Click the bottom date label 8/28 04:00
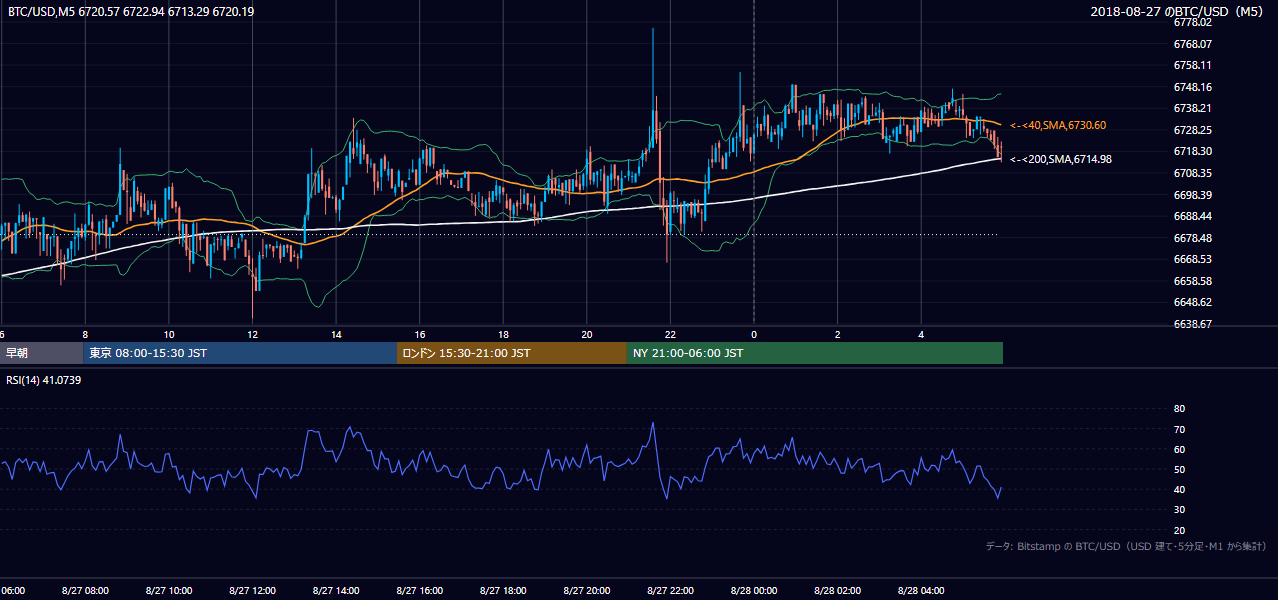1278x600 pixels. pos(921,591)
